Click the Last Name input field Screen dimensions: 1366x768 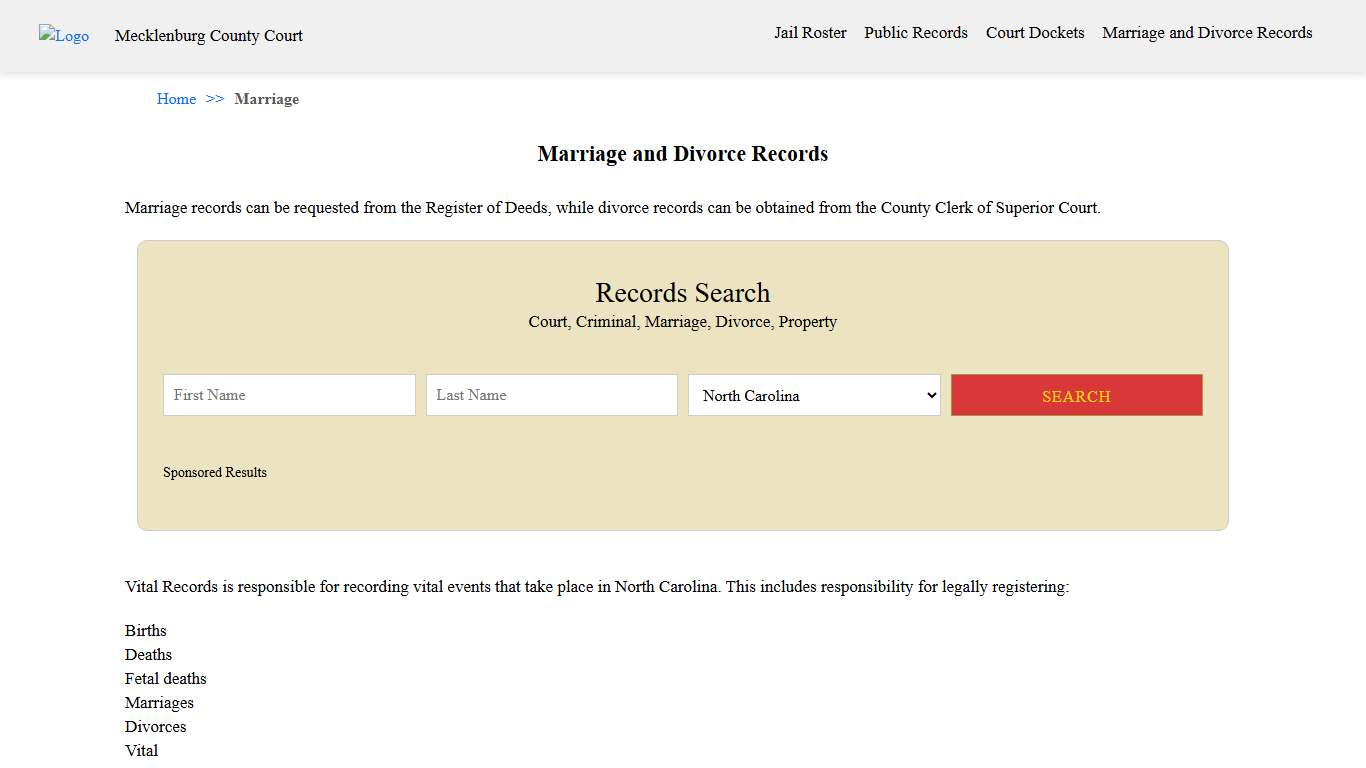pos(551,395)
